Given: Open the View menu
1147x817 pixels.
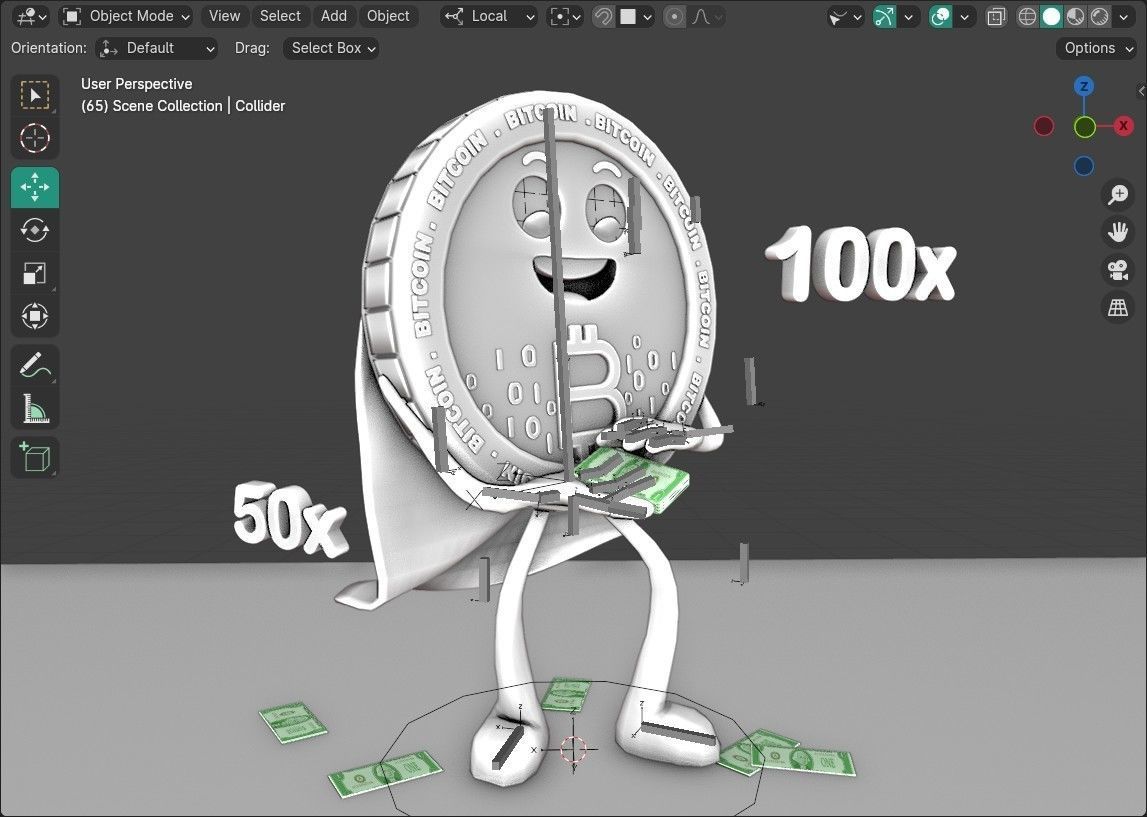Looking at the screenshot, I should point(224,16).
